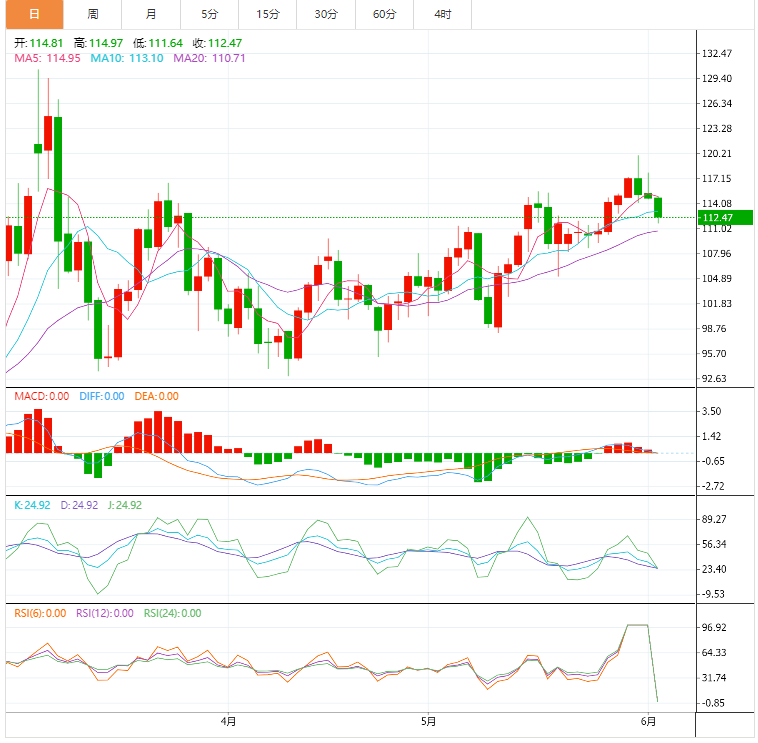Viewport: 758px width, 743px height.
Task: Switch to the 月 monthly tab
Action: click(x=151, y=15)
